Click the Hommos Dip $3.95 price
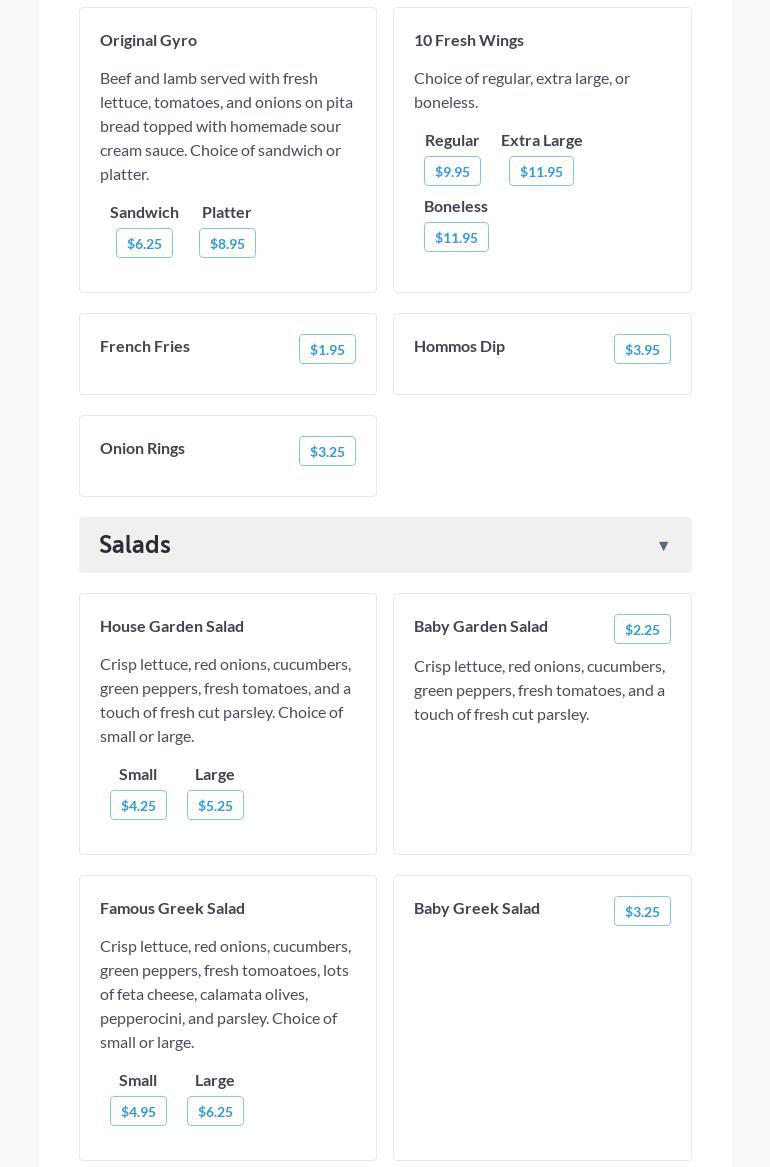Screen dimensions: 770x1167 [642, 349]
